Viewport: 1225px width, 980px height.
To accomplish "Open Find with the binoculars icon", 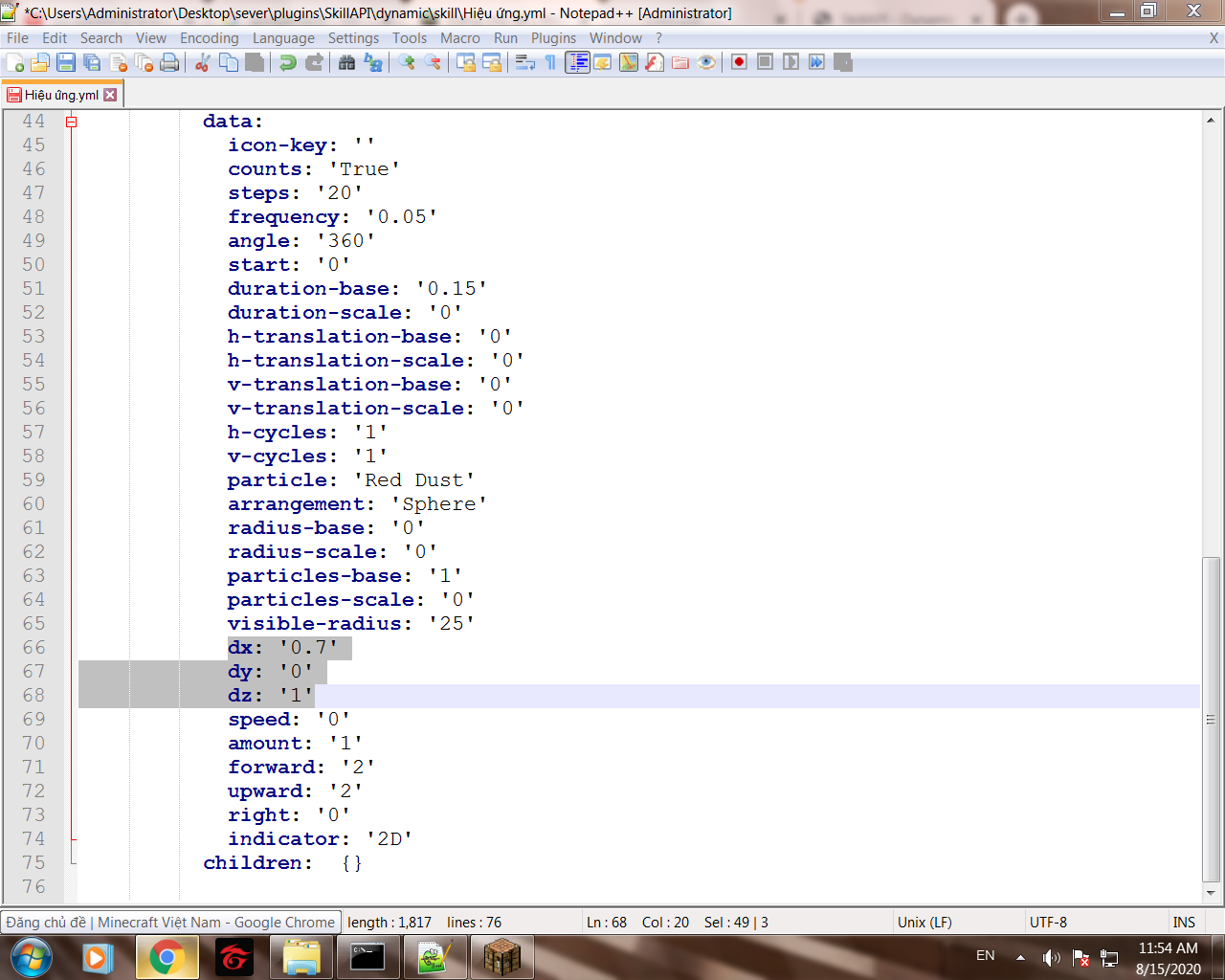I will point(346,62).
